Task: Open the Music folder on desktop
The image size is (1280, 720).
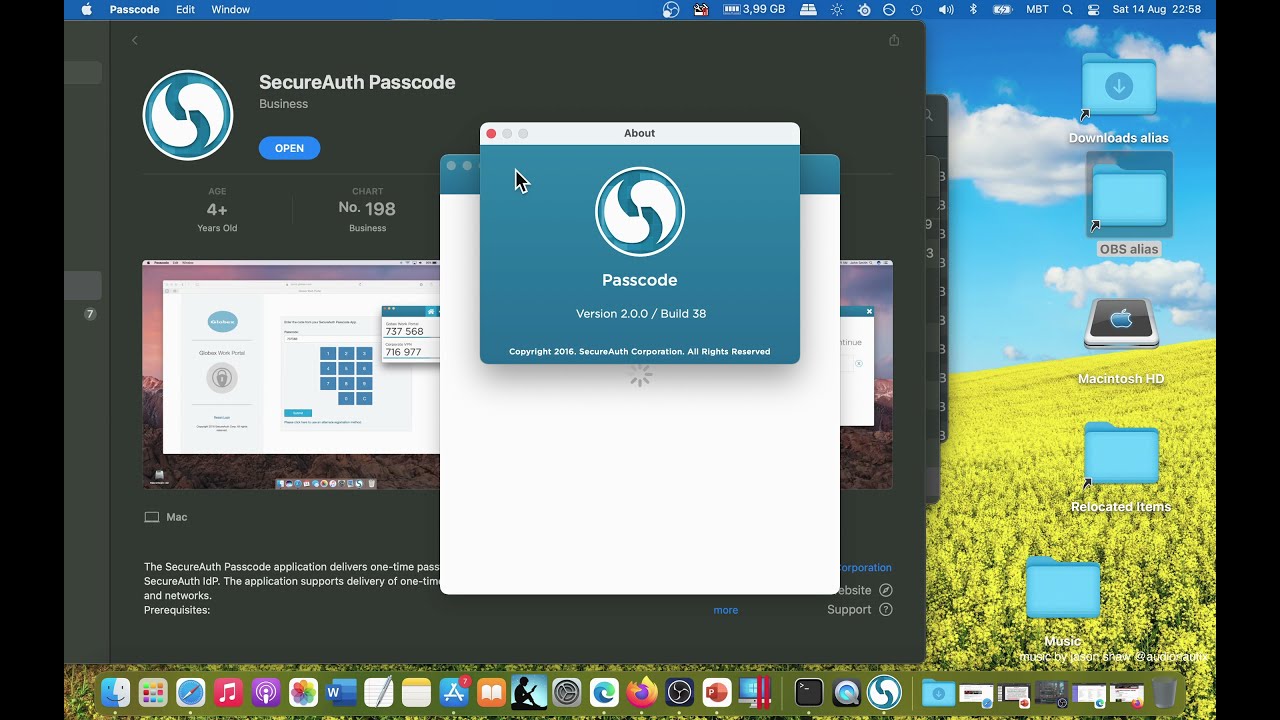Action: pos(1063,602)
